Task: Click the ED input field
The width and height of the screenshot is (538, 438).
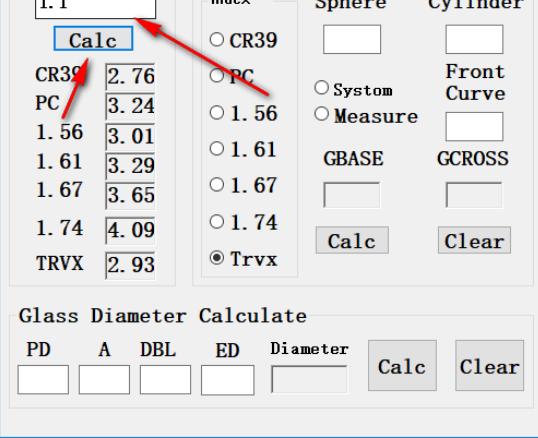Action: (227, 380)
